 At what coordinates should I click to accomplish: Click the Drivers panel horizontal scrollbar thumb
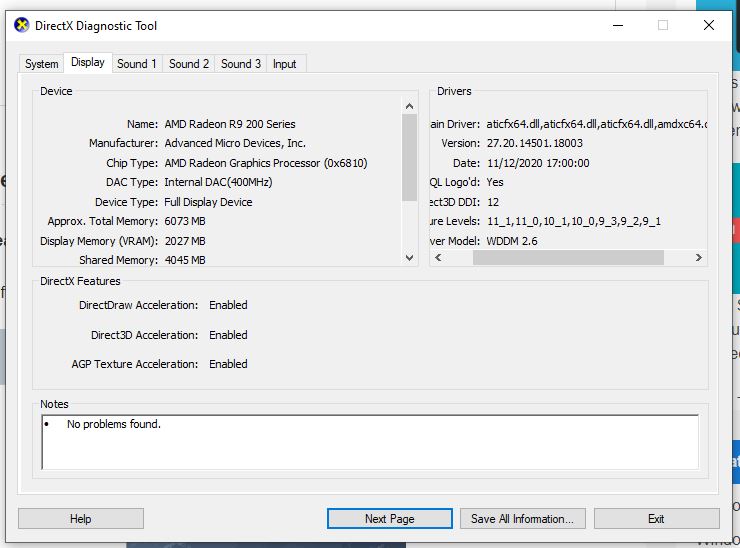click(568, 258)
